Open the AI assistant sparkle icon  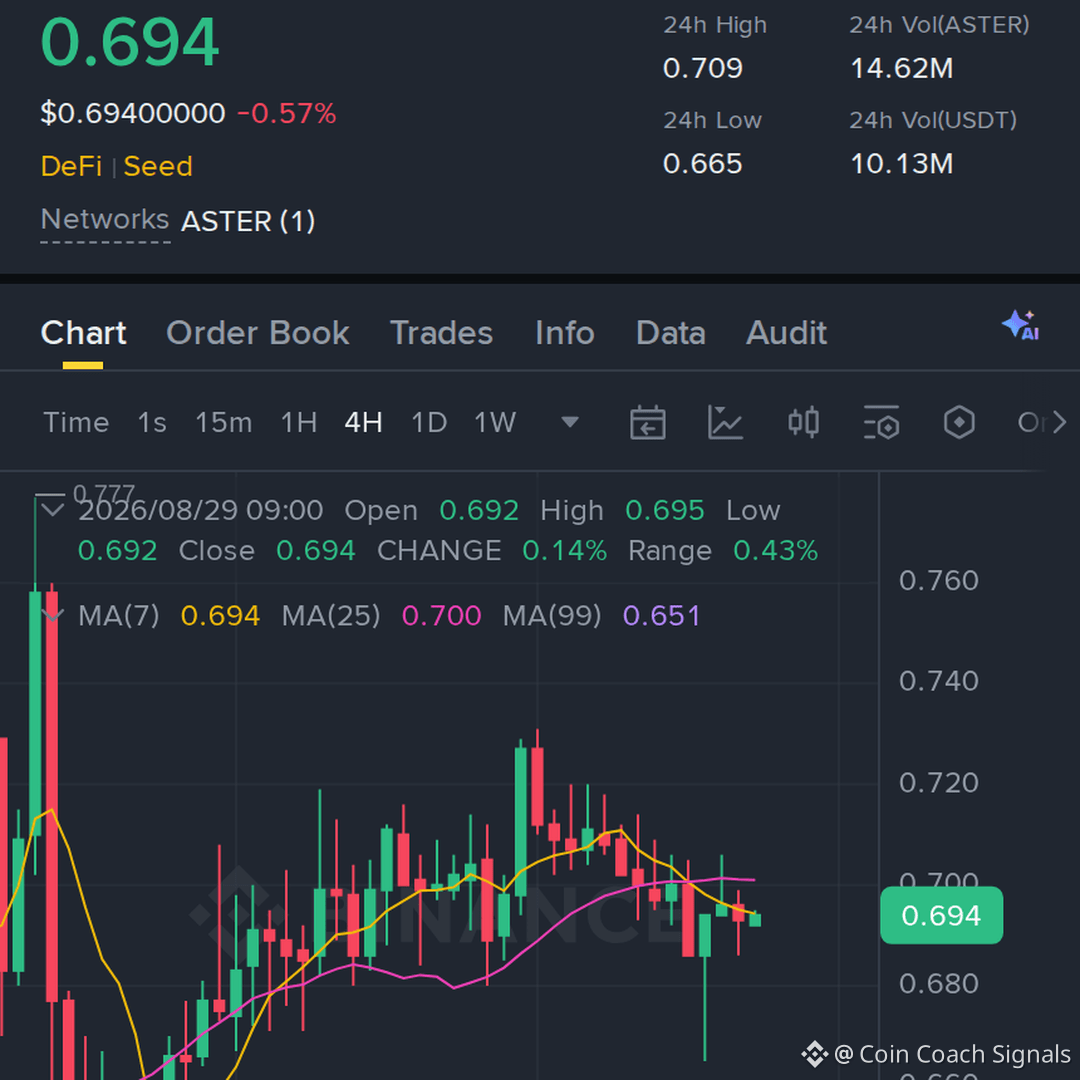point(1021,325)
